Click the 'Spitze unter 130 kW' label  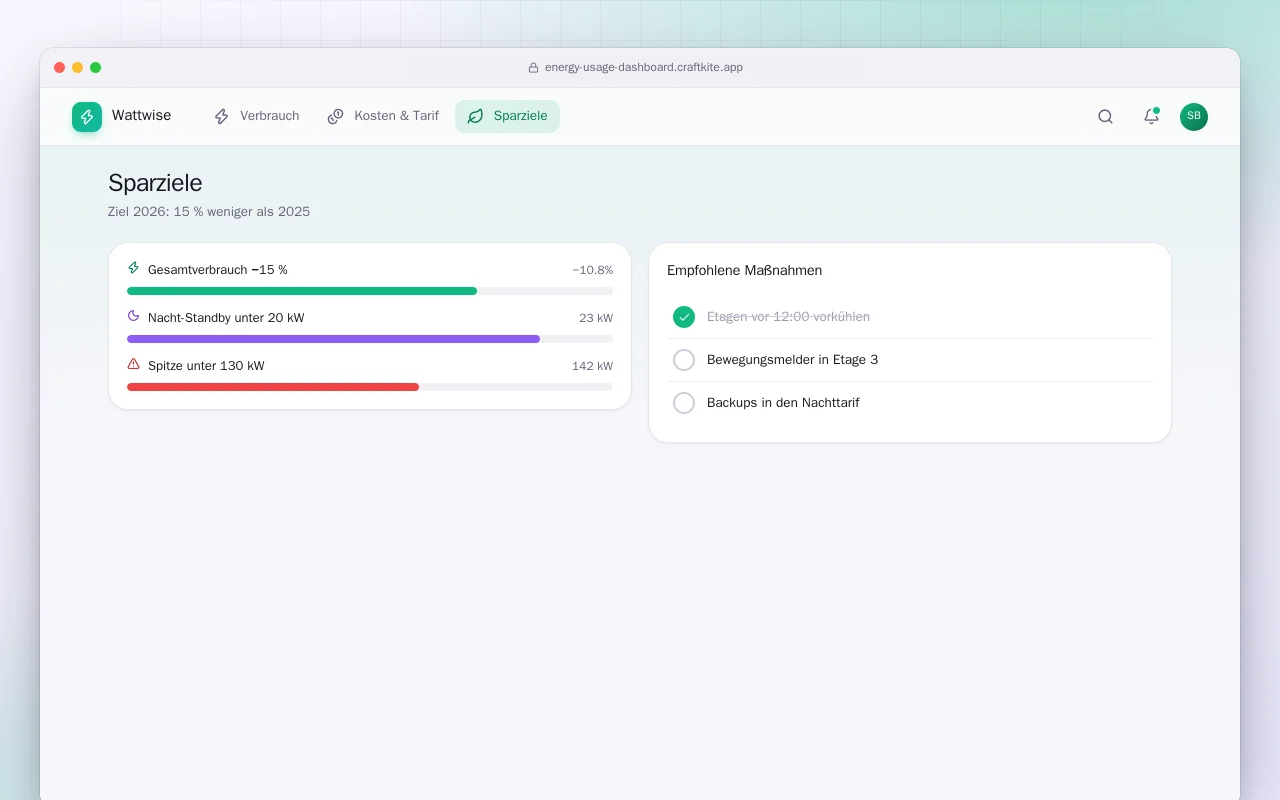(x=206, y=366)
